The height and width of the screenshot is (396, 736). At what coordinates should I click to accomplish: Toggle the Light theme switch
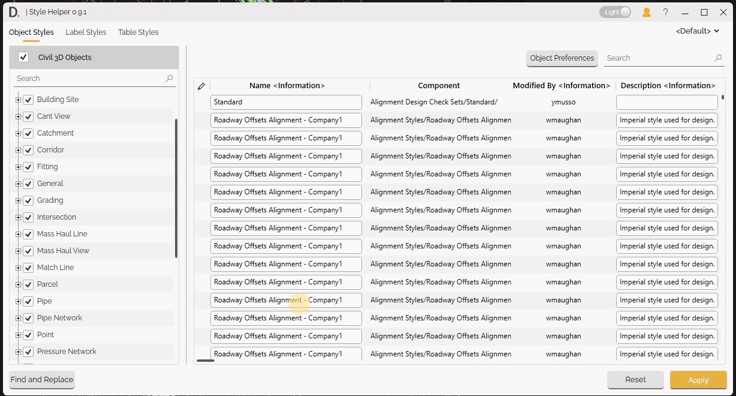[615, 12]
